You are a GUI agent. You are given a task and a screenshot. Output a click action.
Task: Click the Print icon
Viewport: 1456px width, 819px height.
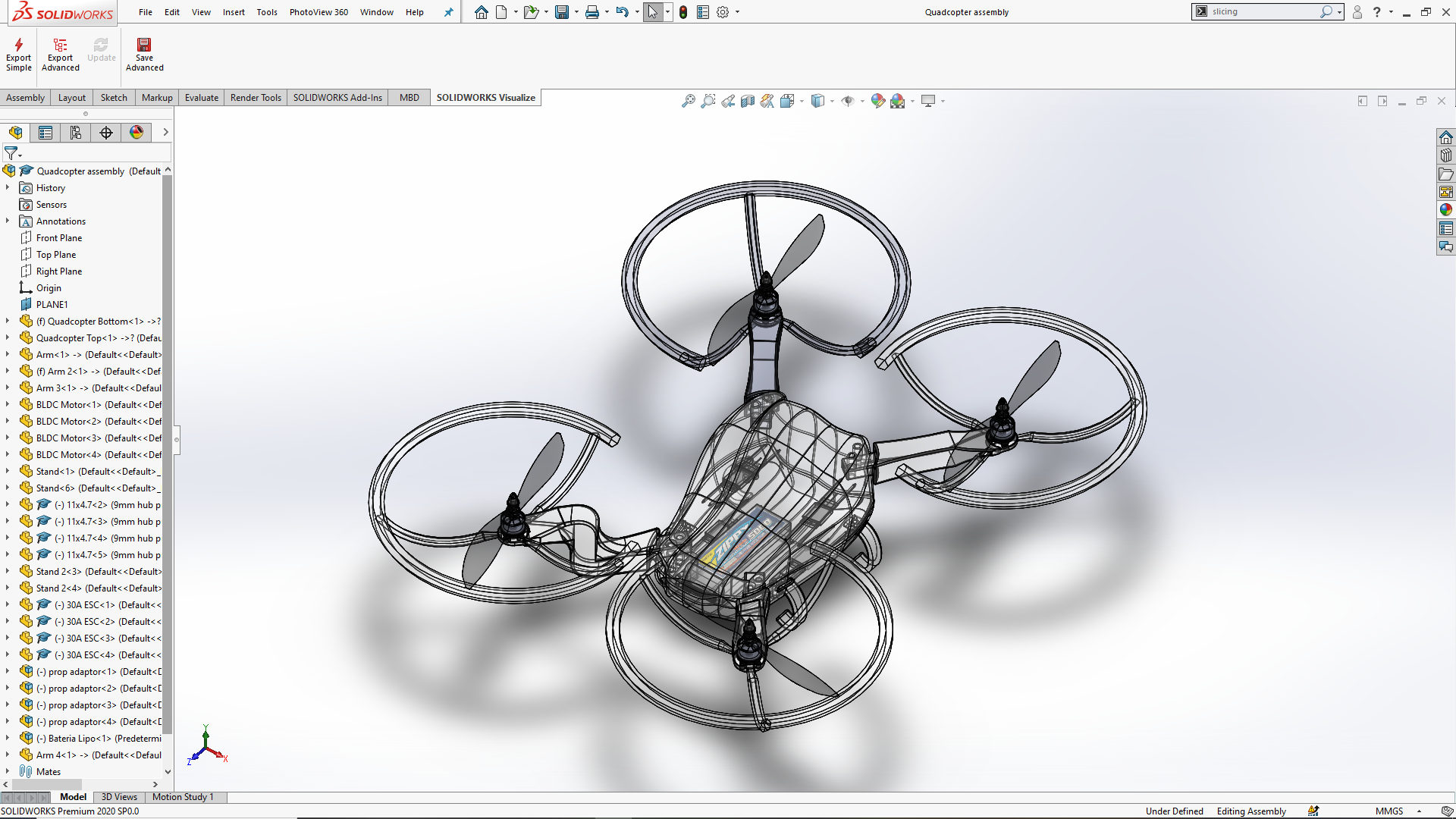click(x=592, y=12)
